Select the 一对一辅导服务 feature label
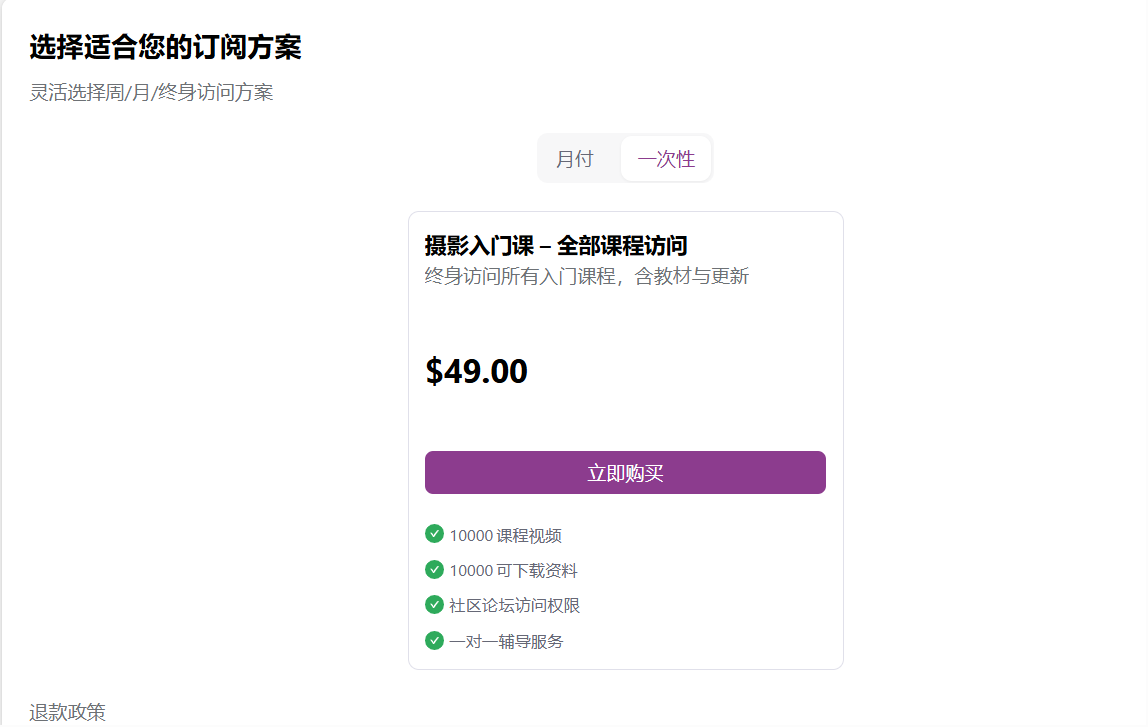This screenshot has height=727, width=1148. point(506,642)
